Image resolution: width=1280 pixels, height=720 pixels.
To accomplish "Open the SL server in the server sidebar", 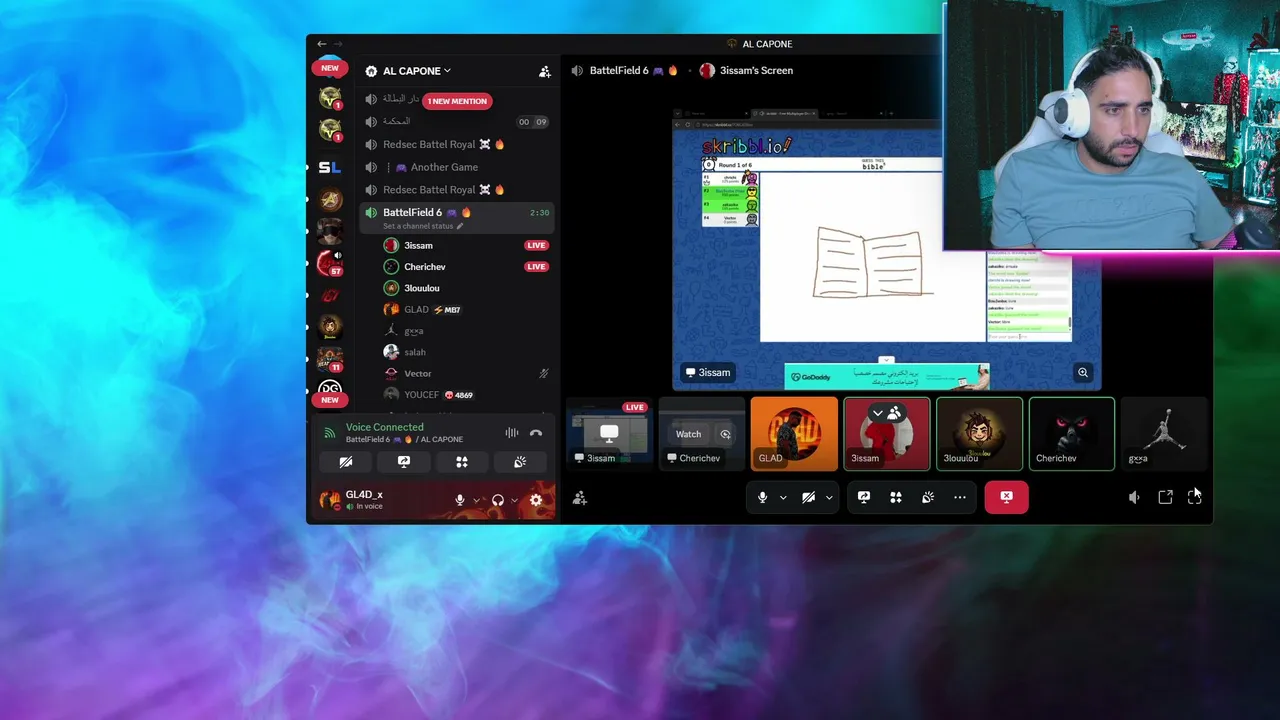I will (x=330, y=167).
